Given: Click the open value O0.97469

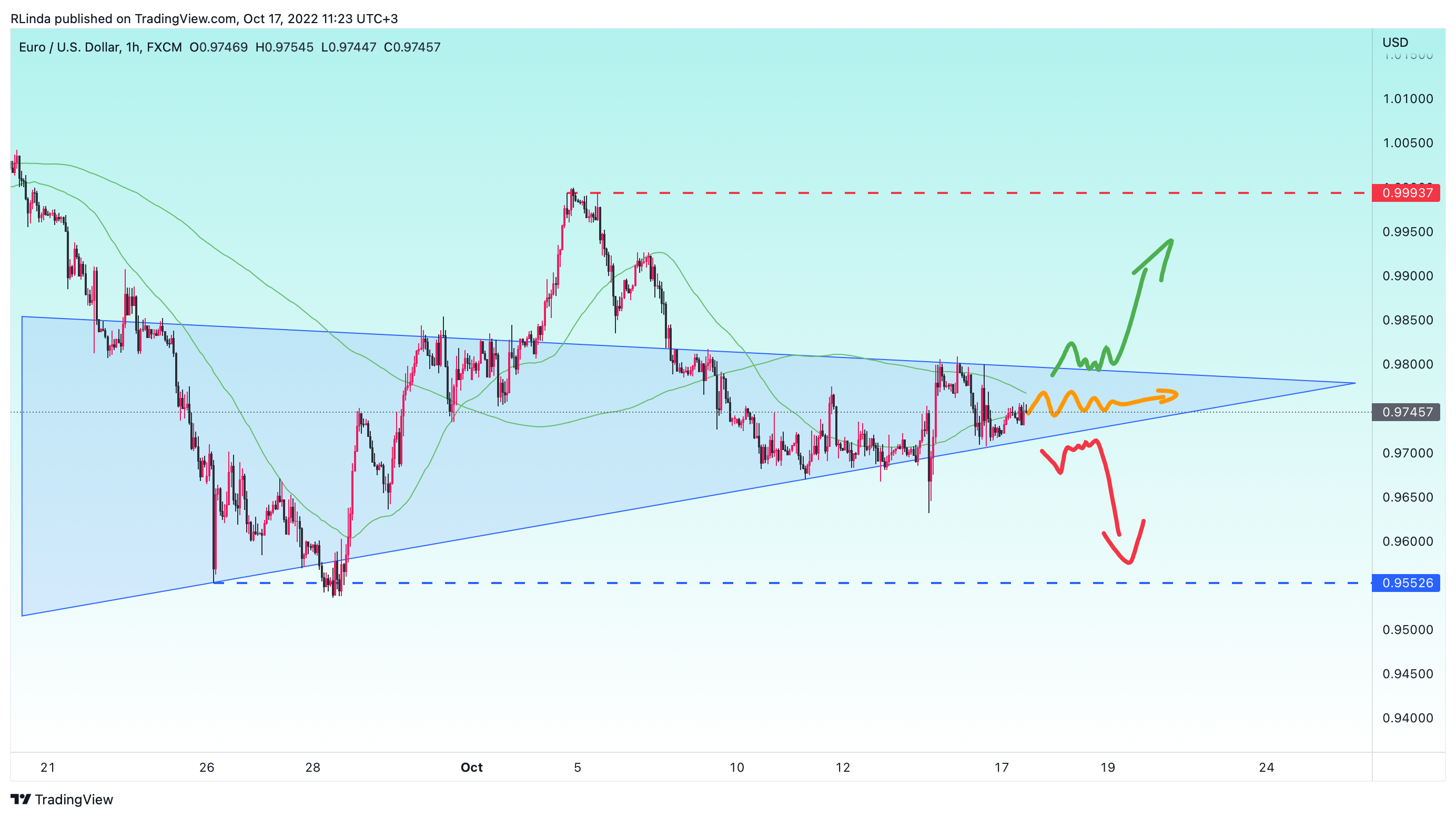Looking at the screenshot, I should coord(219,47).
